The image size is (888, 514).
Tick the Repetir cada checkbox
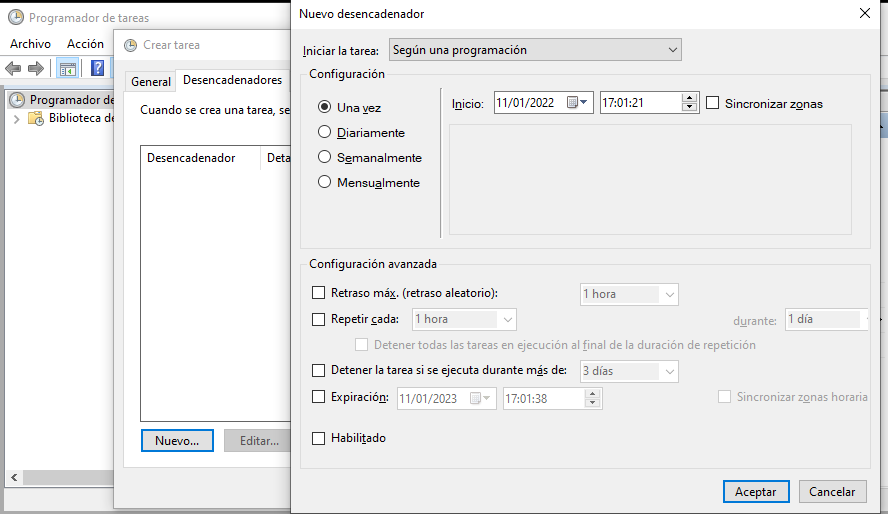319,319
